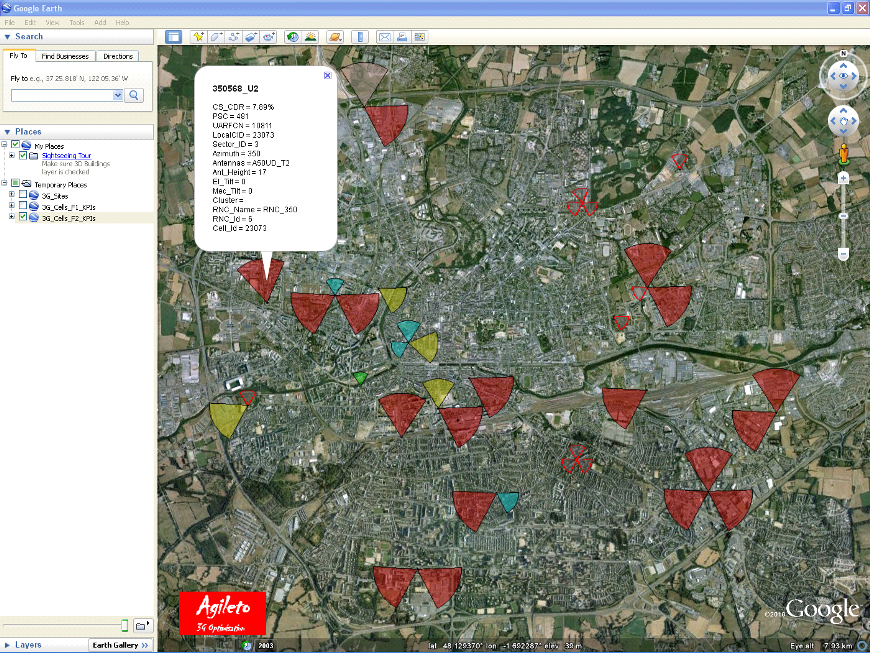Click the historical imagery clock icon
Screen dimensions: 870x653
point(294,37)
